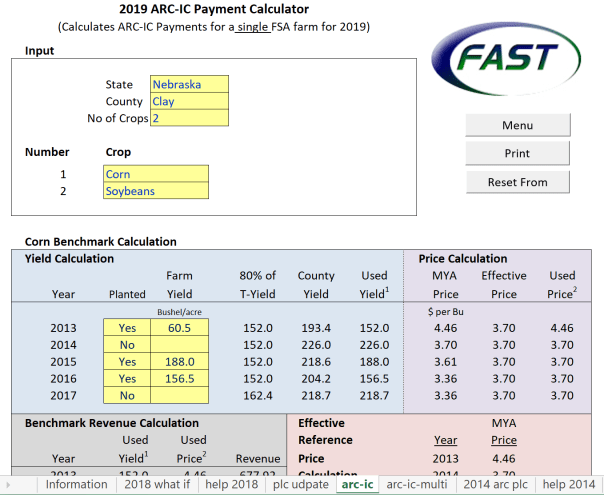The image size is (604, 495).
Task: Toggle the 2017 Planted cell
Action: coord(126,396)
